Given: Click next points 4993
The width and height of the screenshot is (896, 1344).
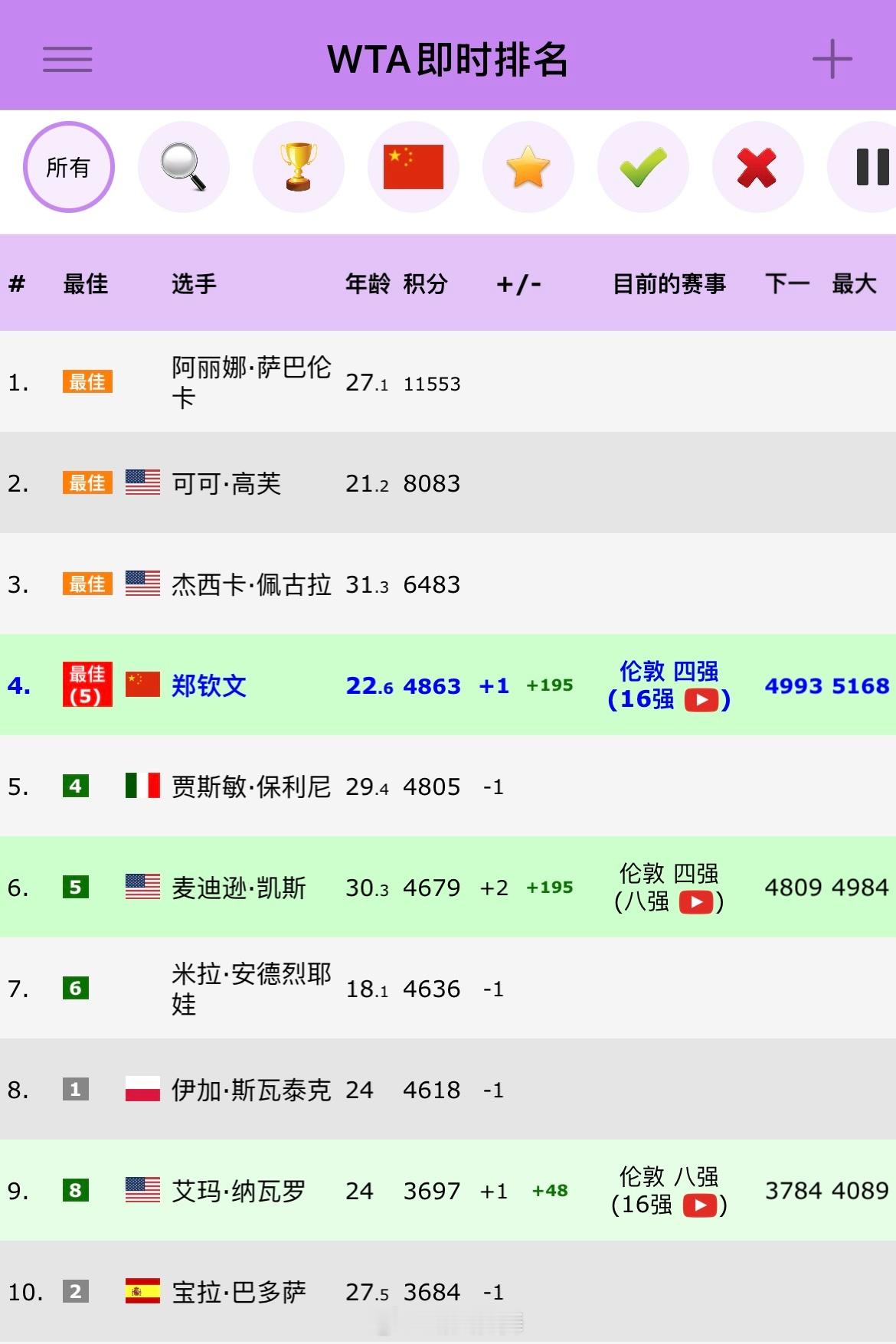Looking at the screenshot, I should coord(794,685).
